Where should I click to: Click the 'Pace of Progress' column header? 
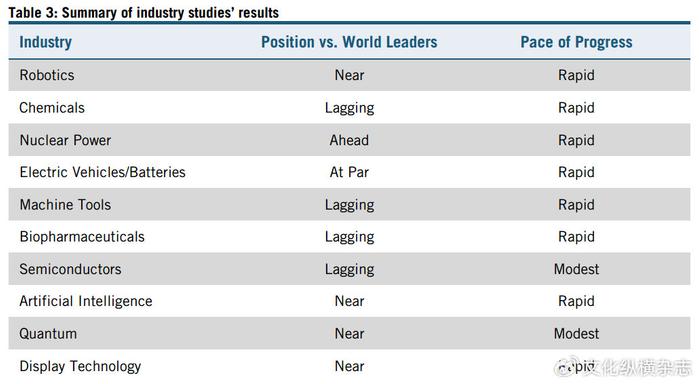(576, 42)
